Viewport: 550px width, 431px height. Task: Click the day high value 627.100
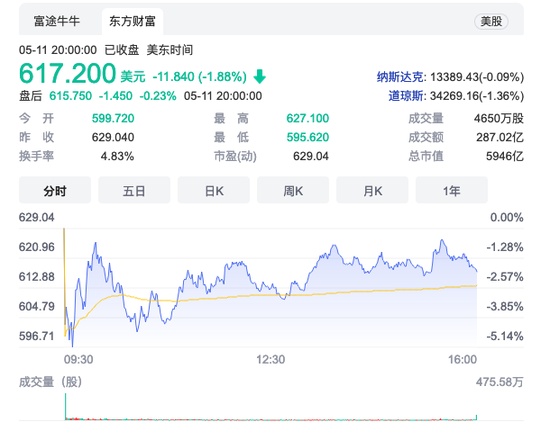point(308,118)
